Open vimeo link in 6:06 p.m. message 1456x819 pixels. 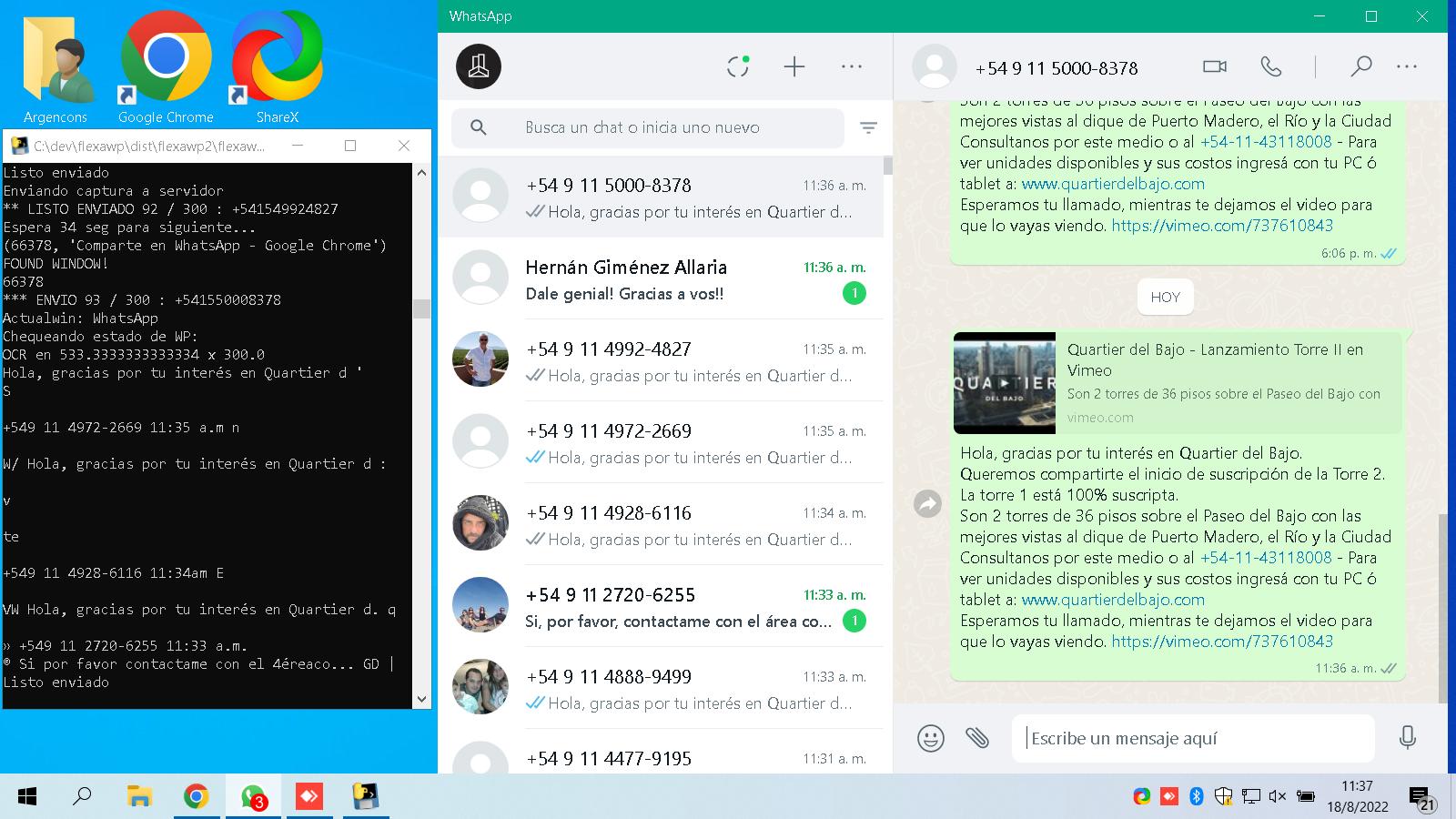[x=1222, y=226]
